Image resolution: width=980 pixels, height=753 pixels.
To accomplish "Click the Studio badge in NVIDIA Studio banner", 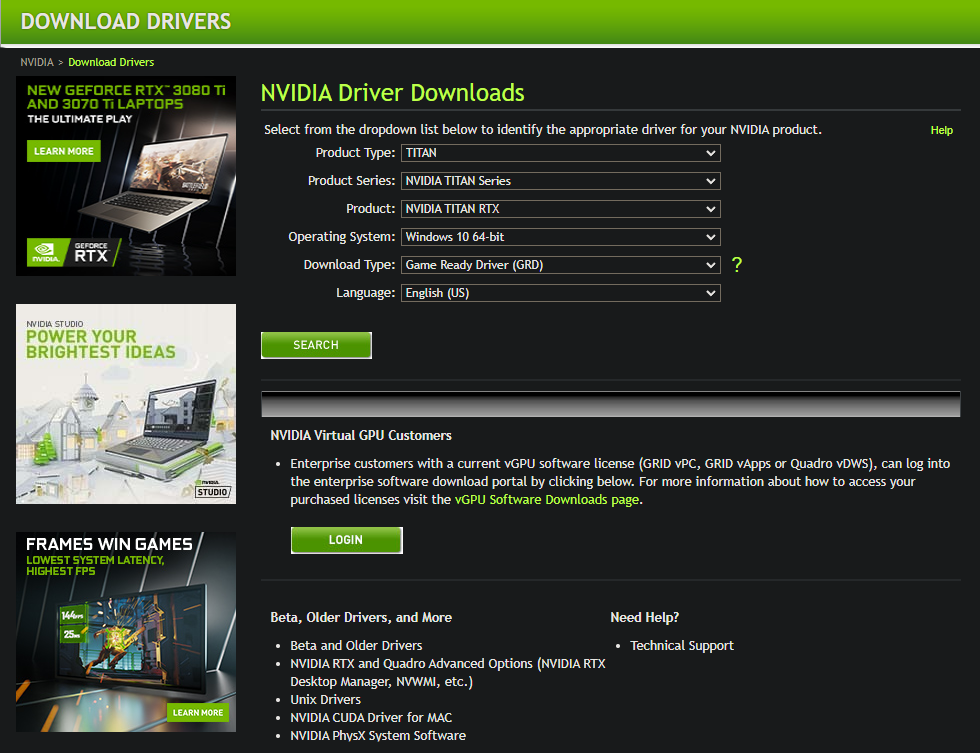I will (212, 492).
